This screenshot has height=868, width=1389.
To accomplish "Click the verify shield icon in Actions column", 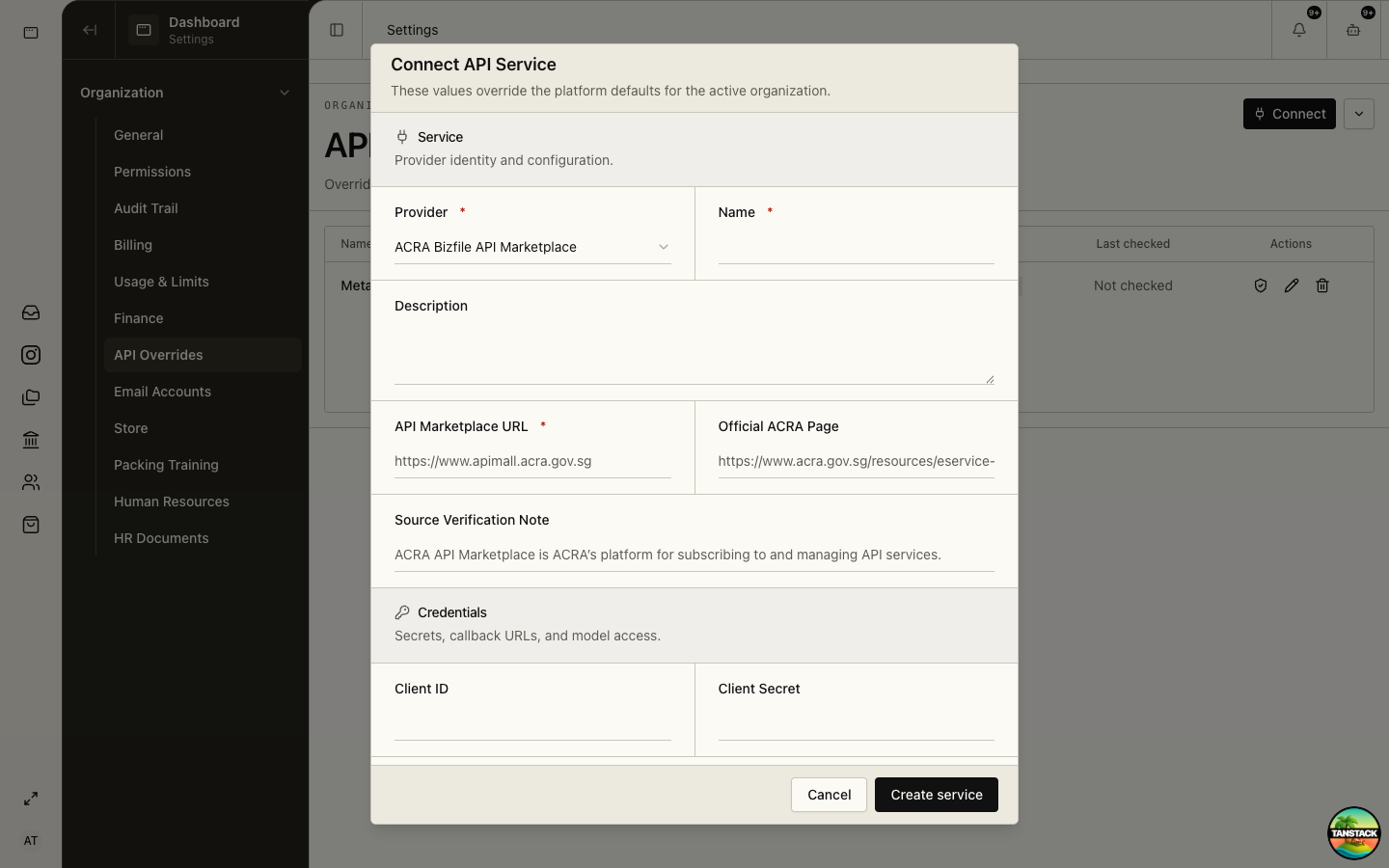I will [x=1261, y=285].
